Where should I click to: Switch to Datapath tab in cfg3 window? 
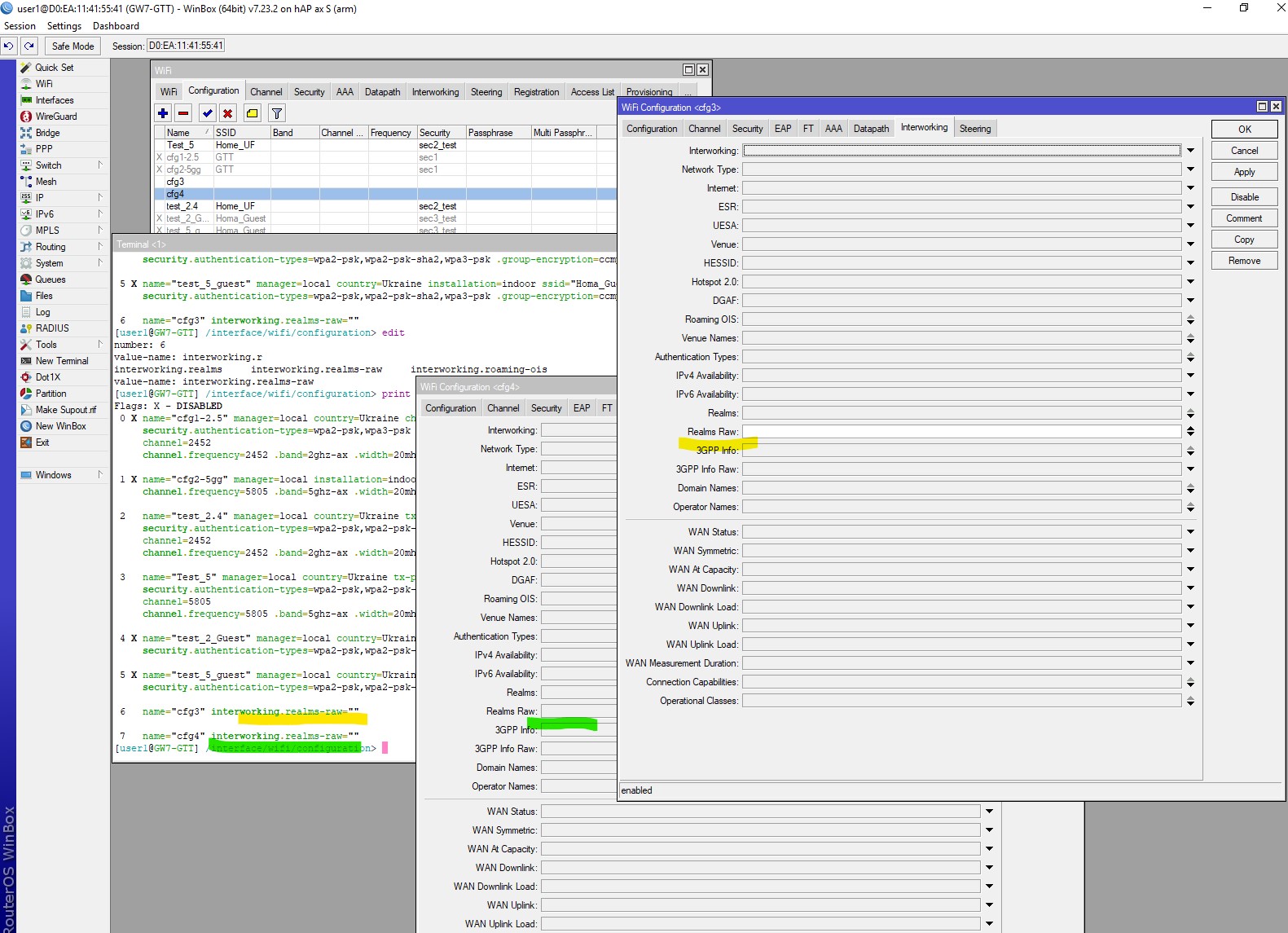point(871,129)
